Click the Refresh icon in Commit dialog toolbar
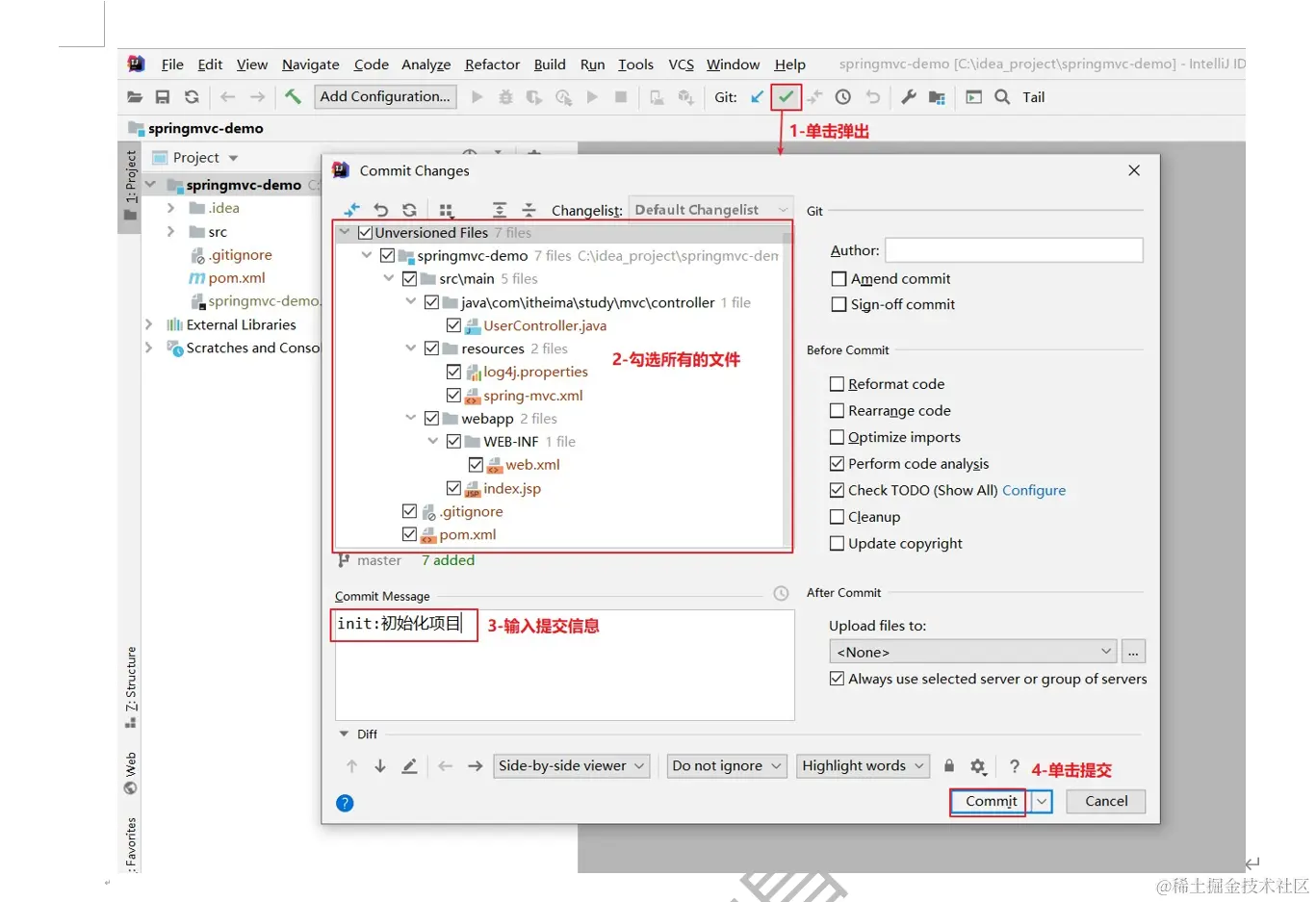Image resolution: width=1316 pixels, height=902 pixels. coord(409,210)
